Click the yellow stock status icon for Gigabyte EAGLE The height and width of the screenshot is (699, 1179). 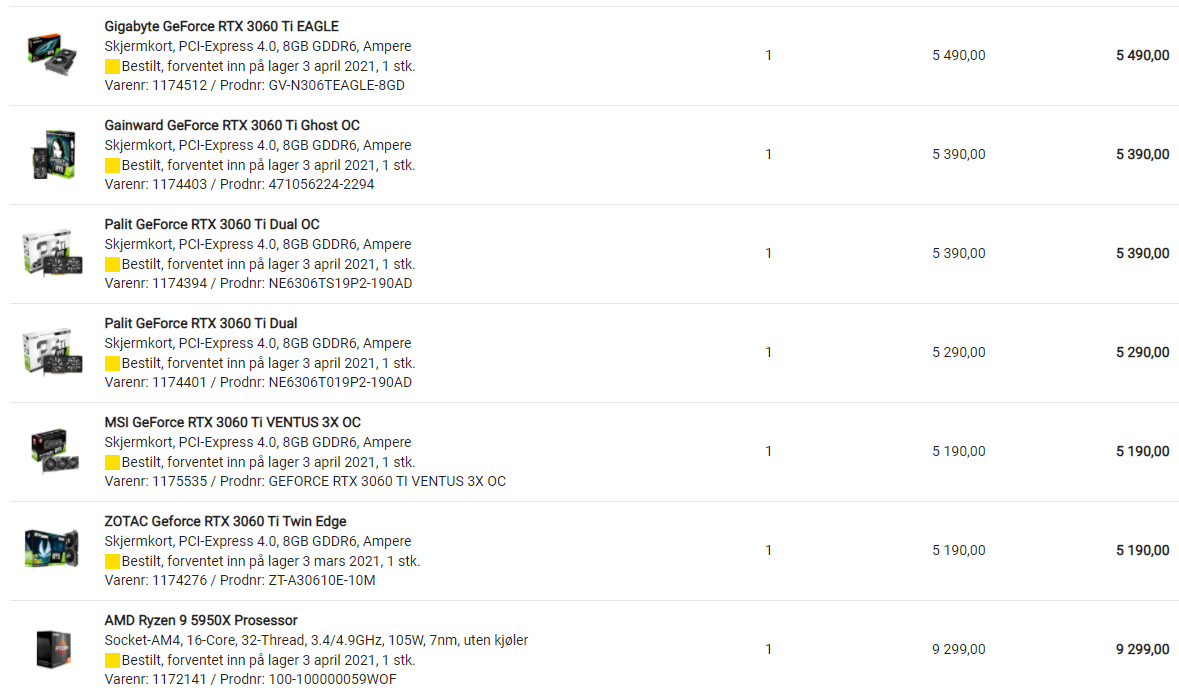point(112,66)
